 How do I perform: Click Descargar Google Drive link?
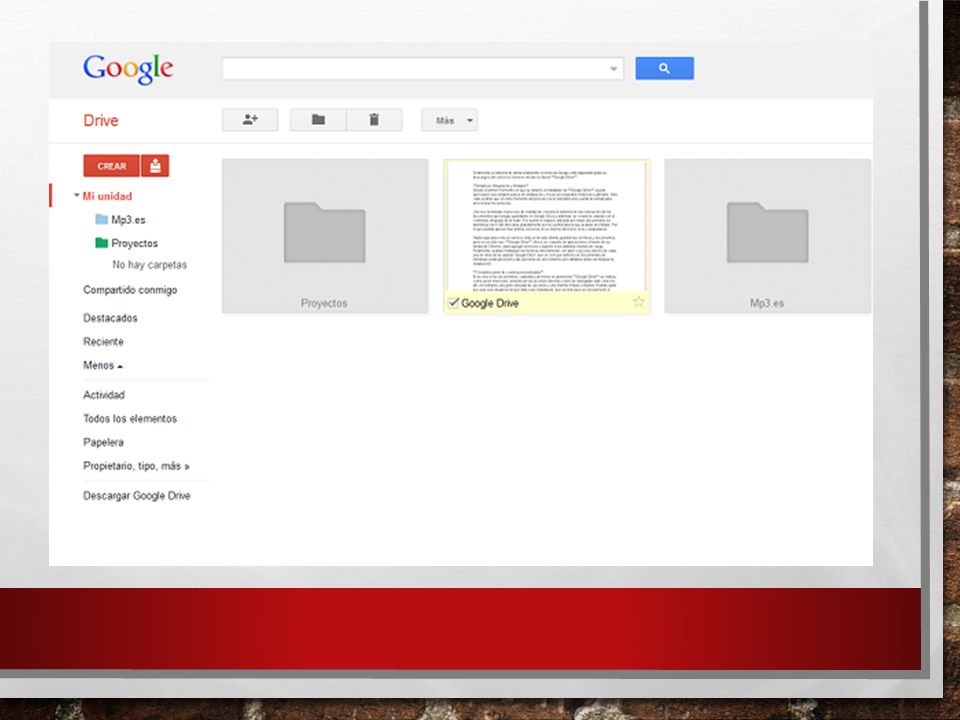[x=137, y=496]
